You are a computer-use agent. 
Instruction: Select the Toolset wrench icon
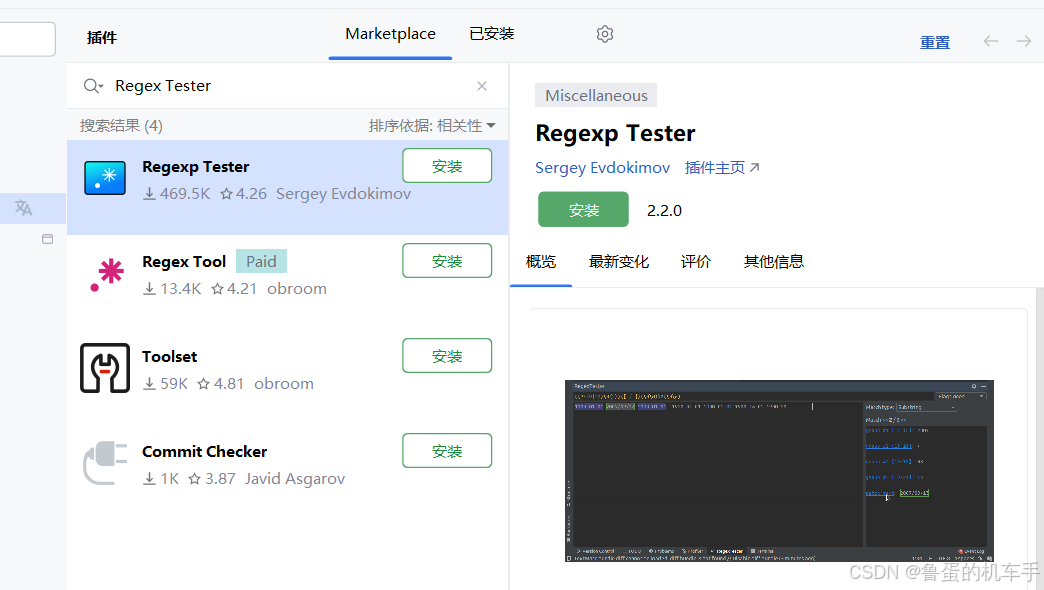point(105,368)
